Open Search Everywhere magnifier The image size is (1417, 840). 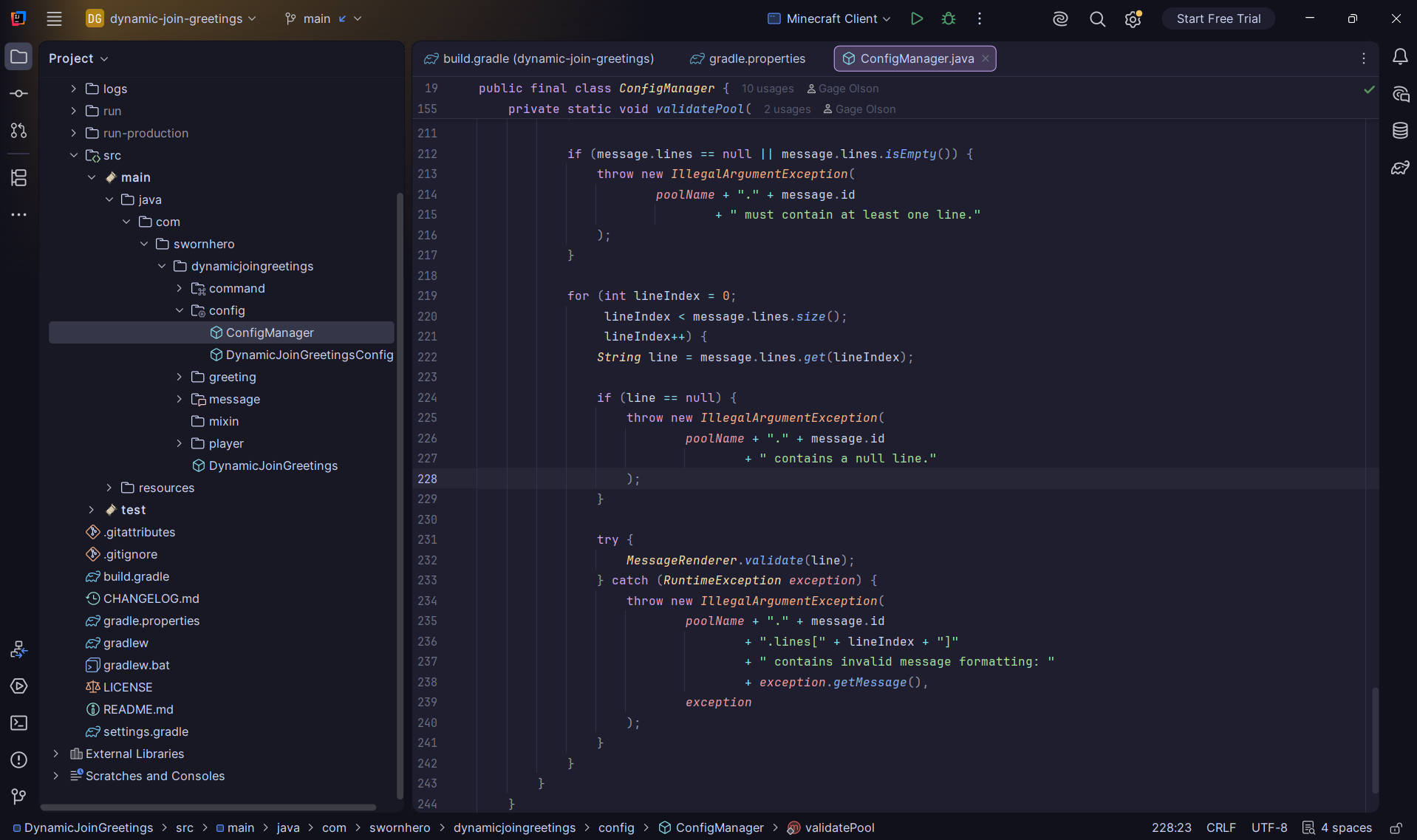1097,19
